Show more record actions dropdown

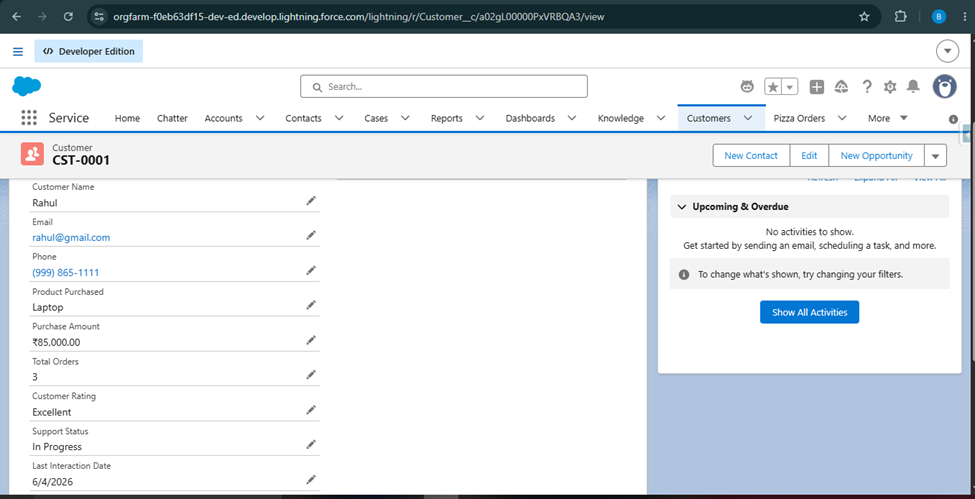coord(936,156)
